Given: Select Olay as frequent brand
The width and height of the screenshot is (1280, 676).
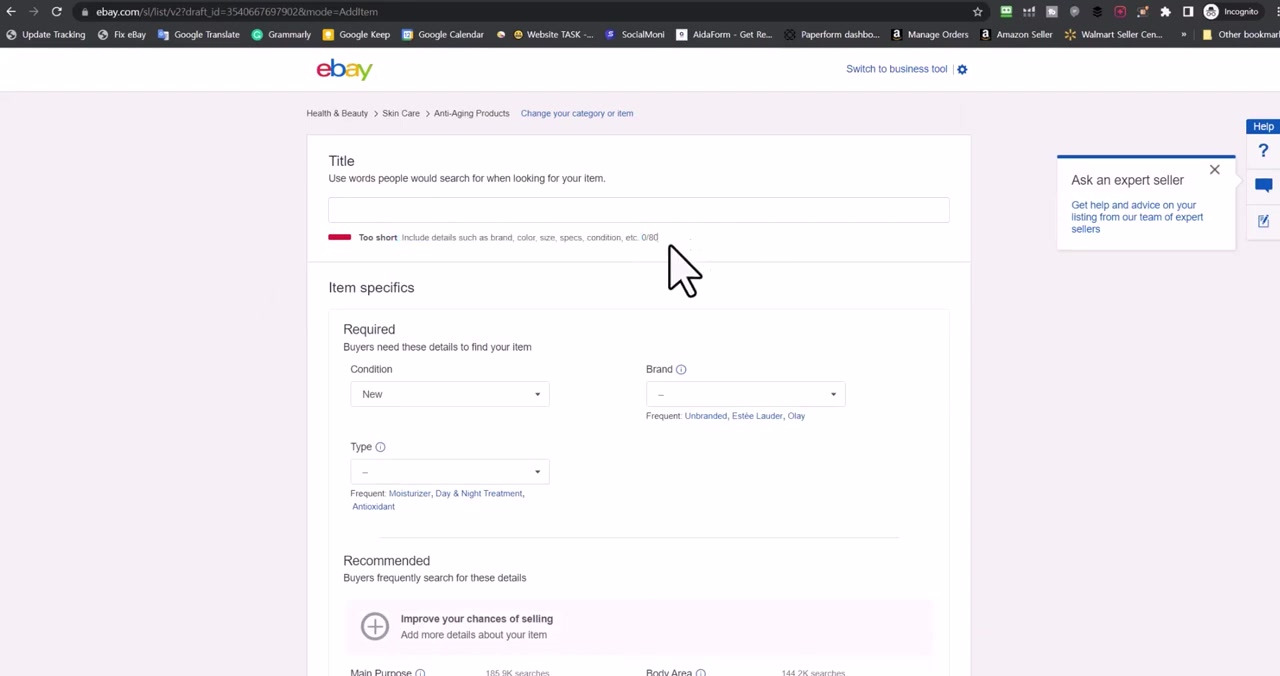Looking at the screenshot, I should point(796,416).
